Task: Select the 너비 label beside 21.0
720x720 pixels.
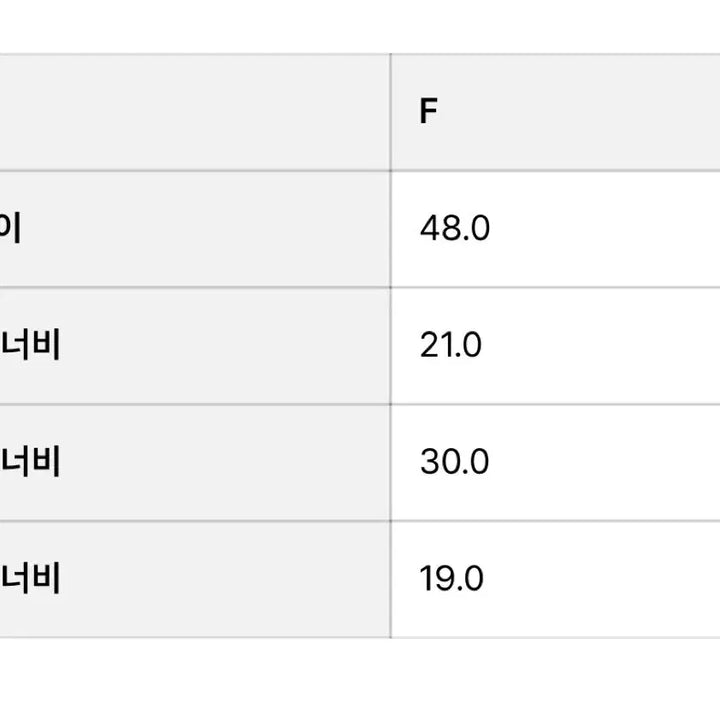Action: [x=31, y=346]
